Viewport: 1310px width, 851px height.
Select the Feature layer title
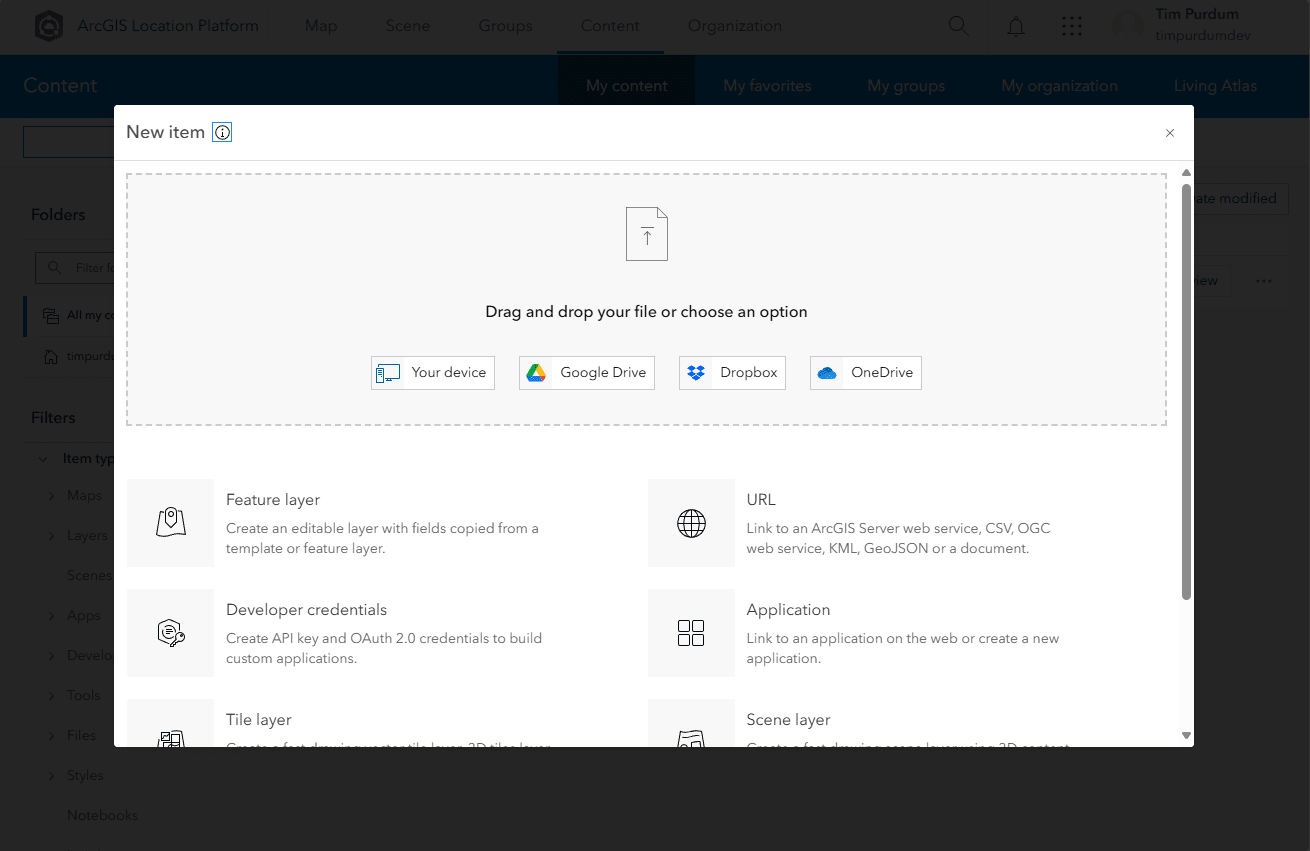point(273,500)
